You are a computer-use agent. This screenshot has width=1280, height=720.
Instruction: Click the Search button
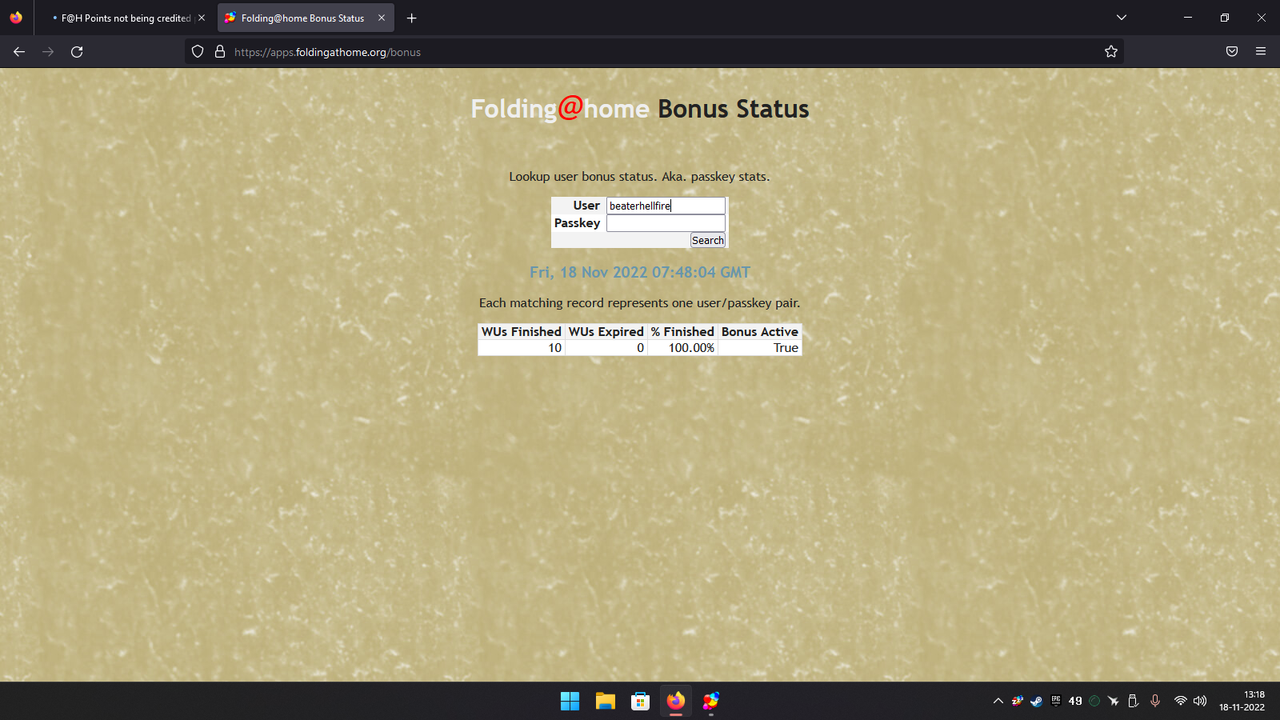point(708,240)
